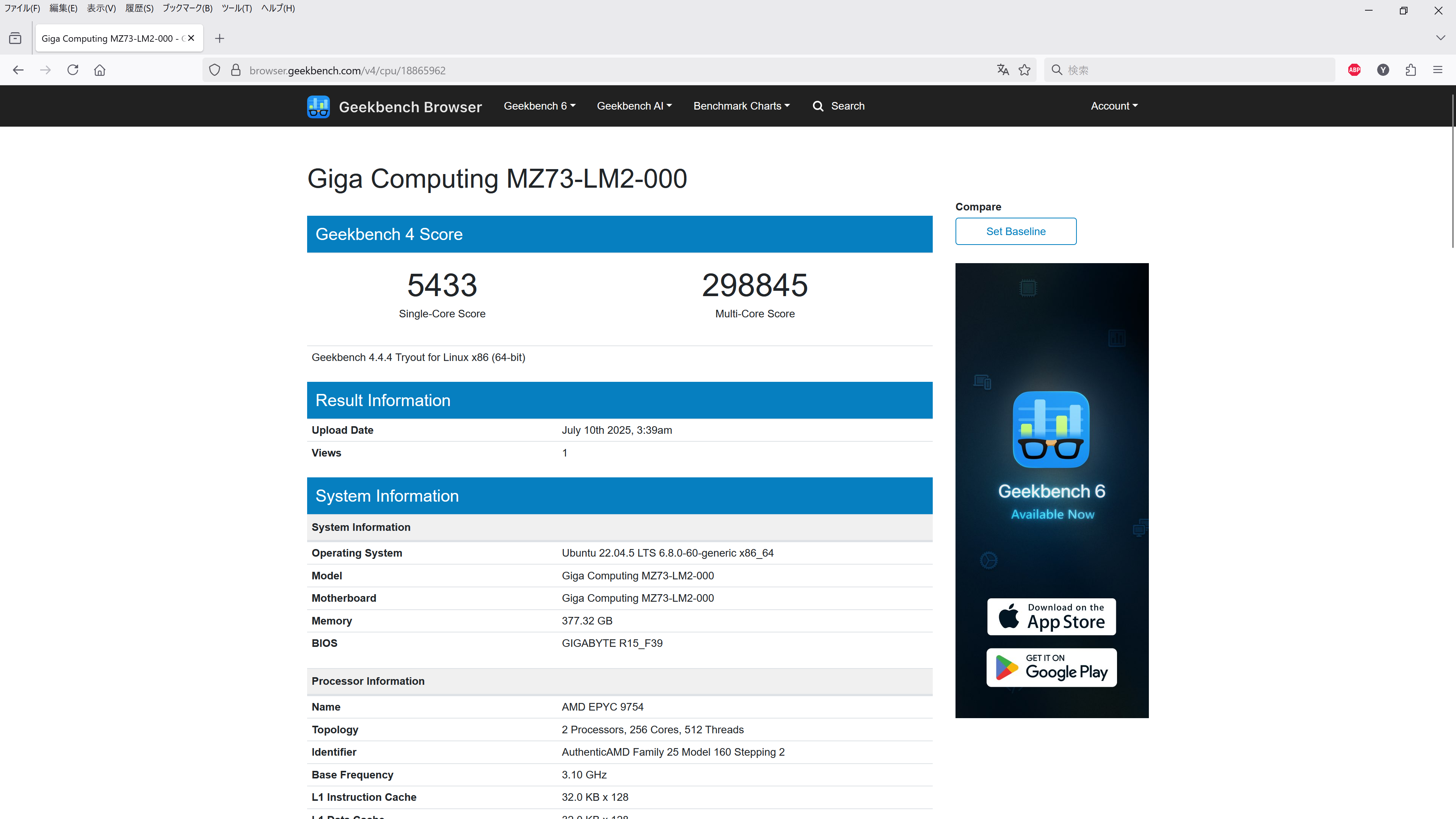
Task: Expand the Account dropdown menu
Action: [1114, 106]
